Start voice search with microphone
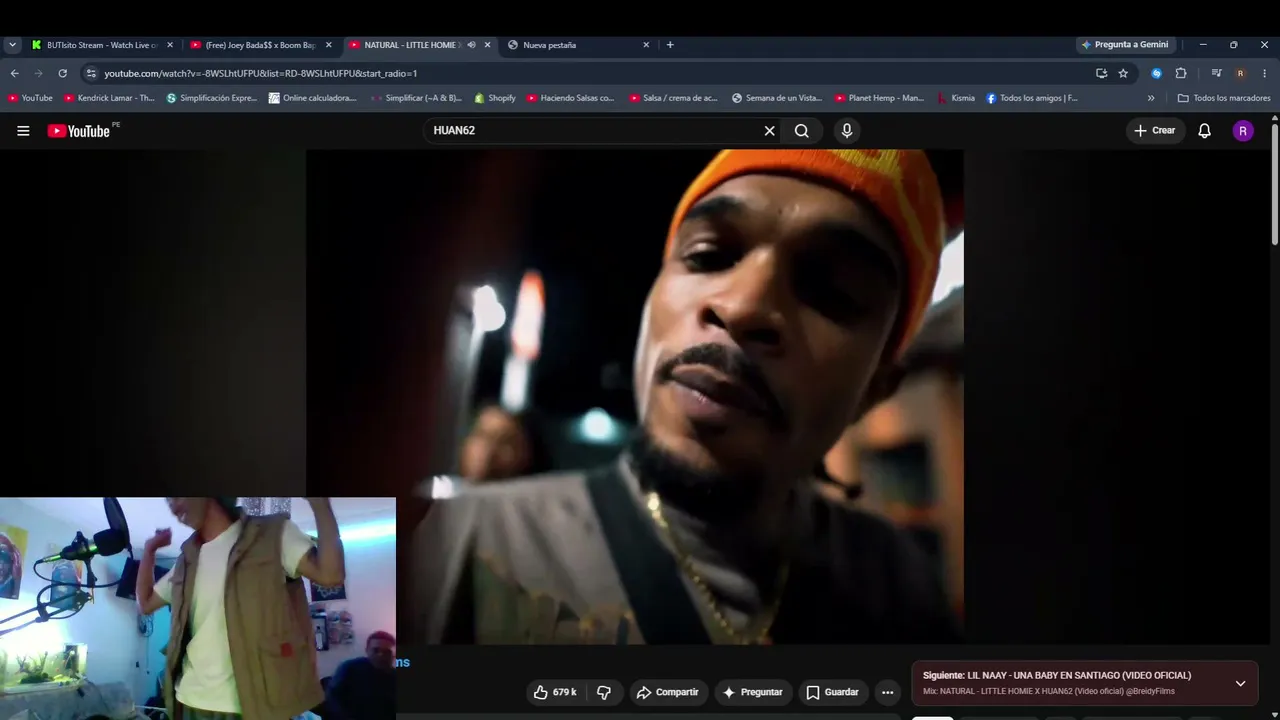This screenshot has height=720, width=1280. point(847,131)
